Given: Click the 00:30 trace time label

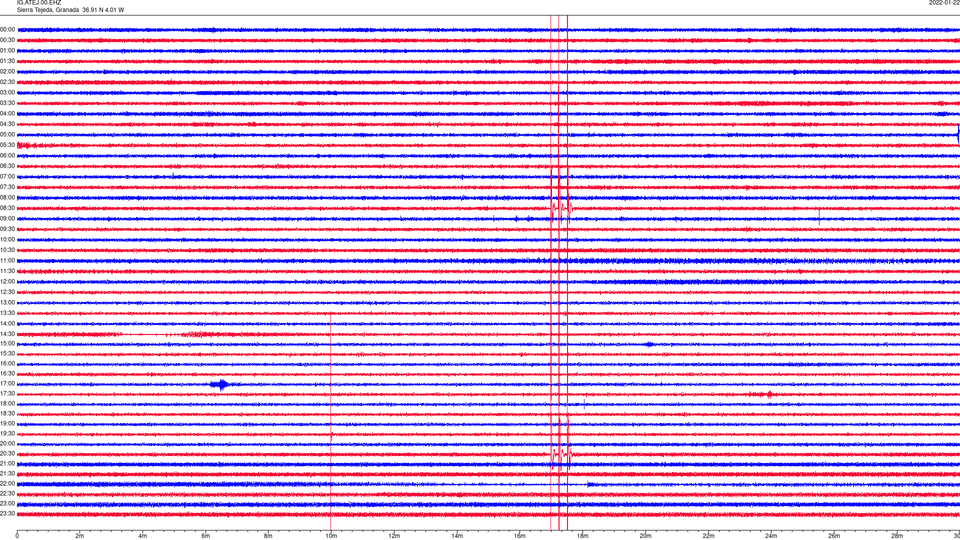Looking at the screenshot, I should pyautogui.click(x=7, y=40).
